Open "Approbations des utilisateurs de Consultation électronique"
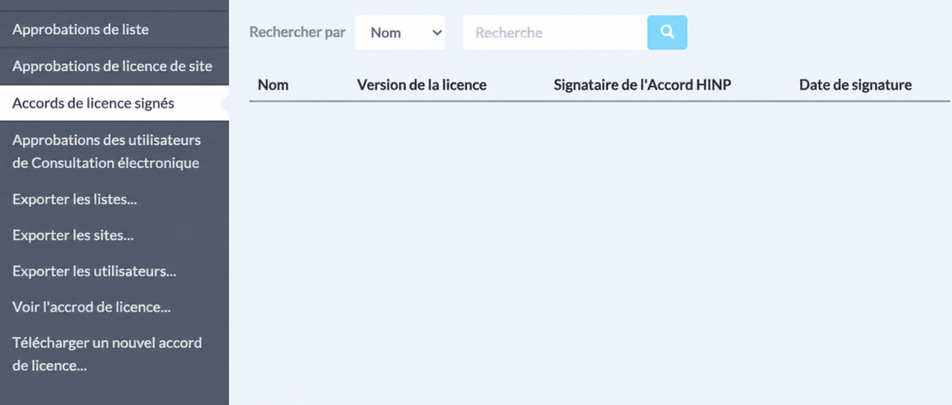Image resolution: width=952 pixels, height=405 pixels. [x=114, y=152]
